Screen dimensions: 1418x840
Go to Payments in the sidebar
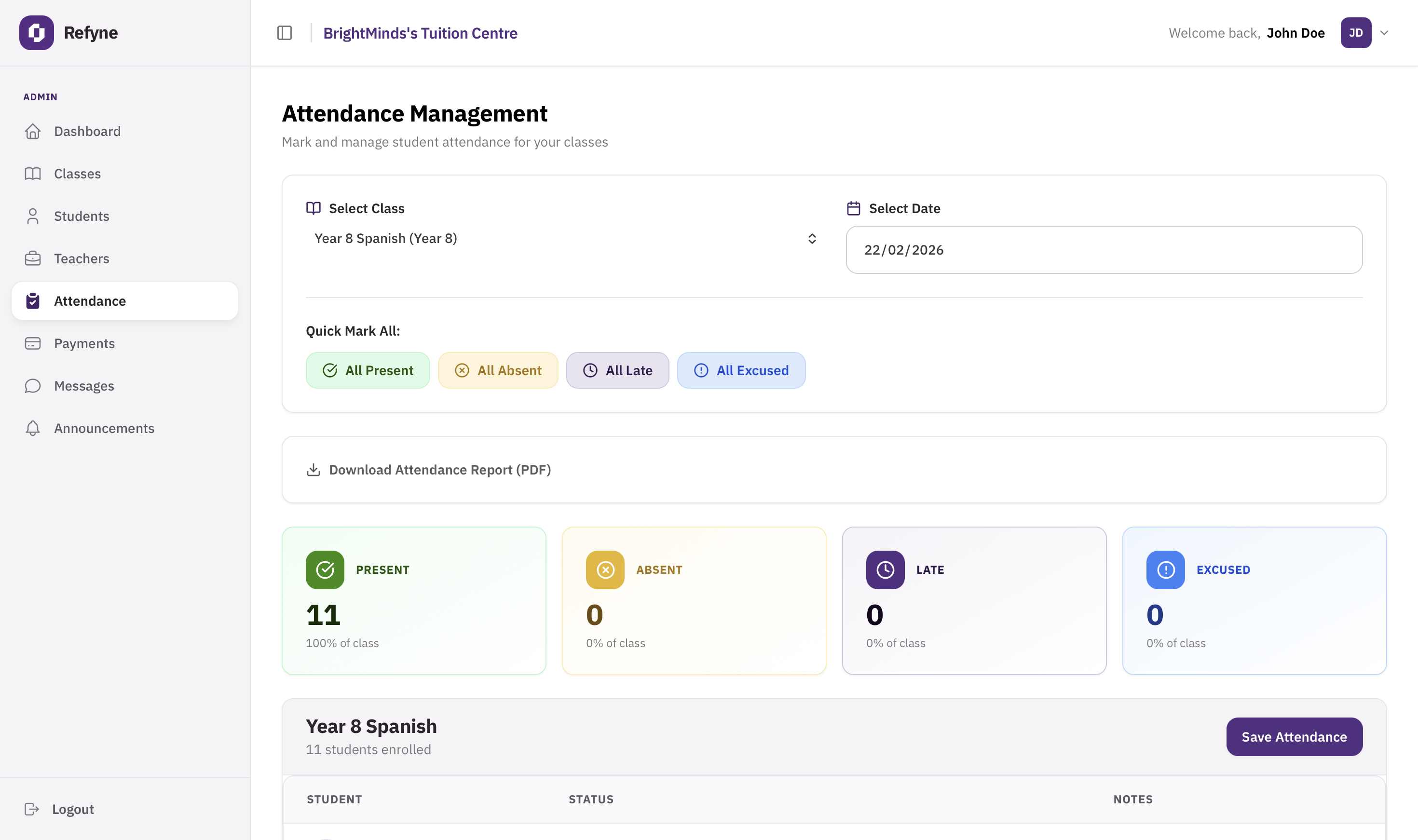84,344
